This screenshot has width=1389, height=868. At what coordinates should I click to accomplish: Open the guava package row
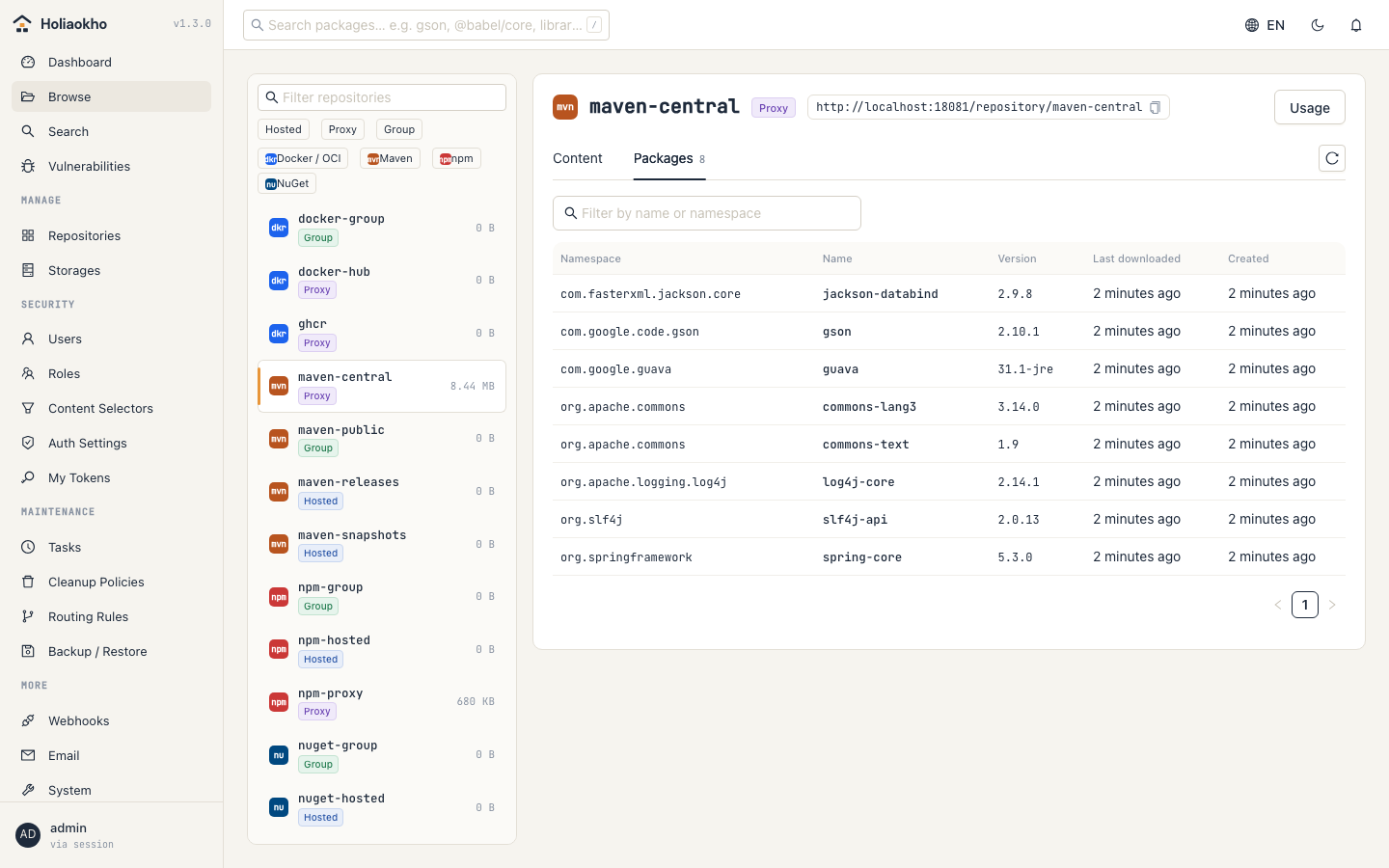[949, 368]
